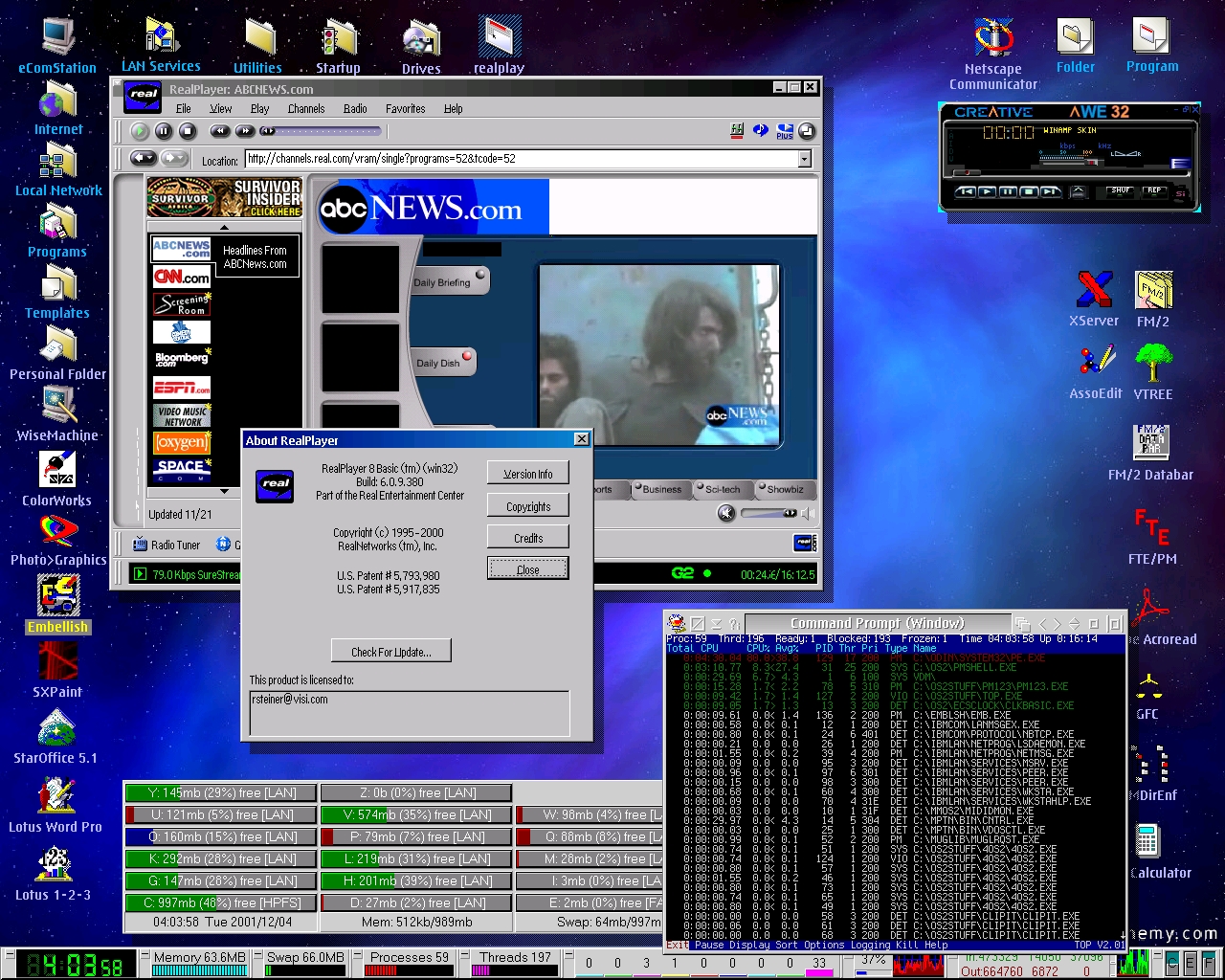Select the Screening Room channel
The height and width of the screenshot is (980, 1225).
tap(182, 305)
